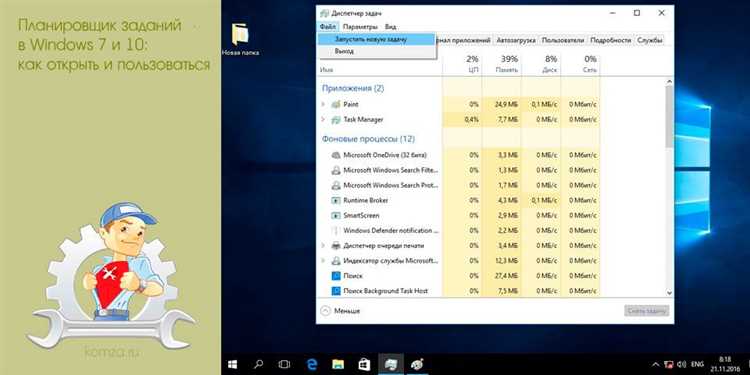Switch to the Автозагрузка tab
Image resolution: width=750 pixels, height=375 pixels.
[x=516, y=41]
